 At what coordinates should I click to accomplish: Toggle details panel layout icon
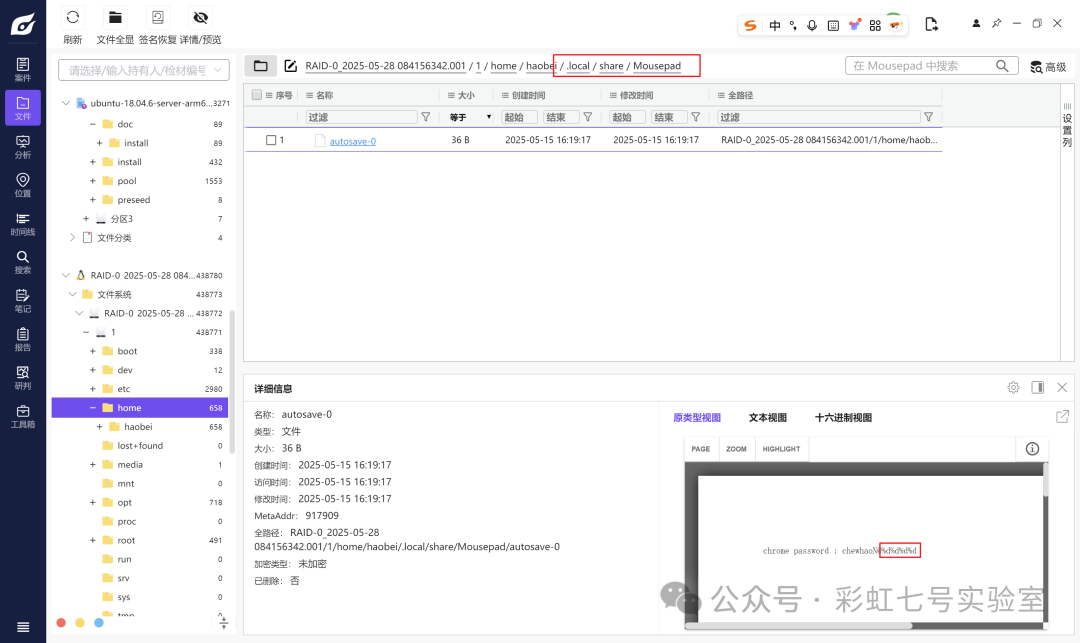1037,388
